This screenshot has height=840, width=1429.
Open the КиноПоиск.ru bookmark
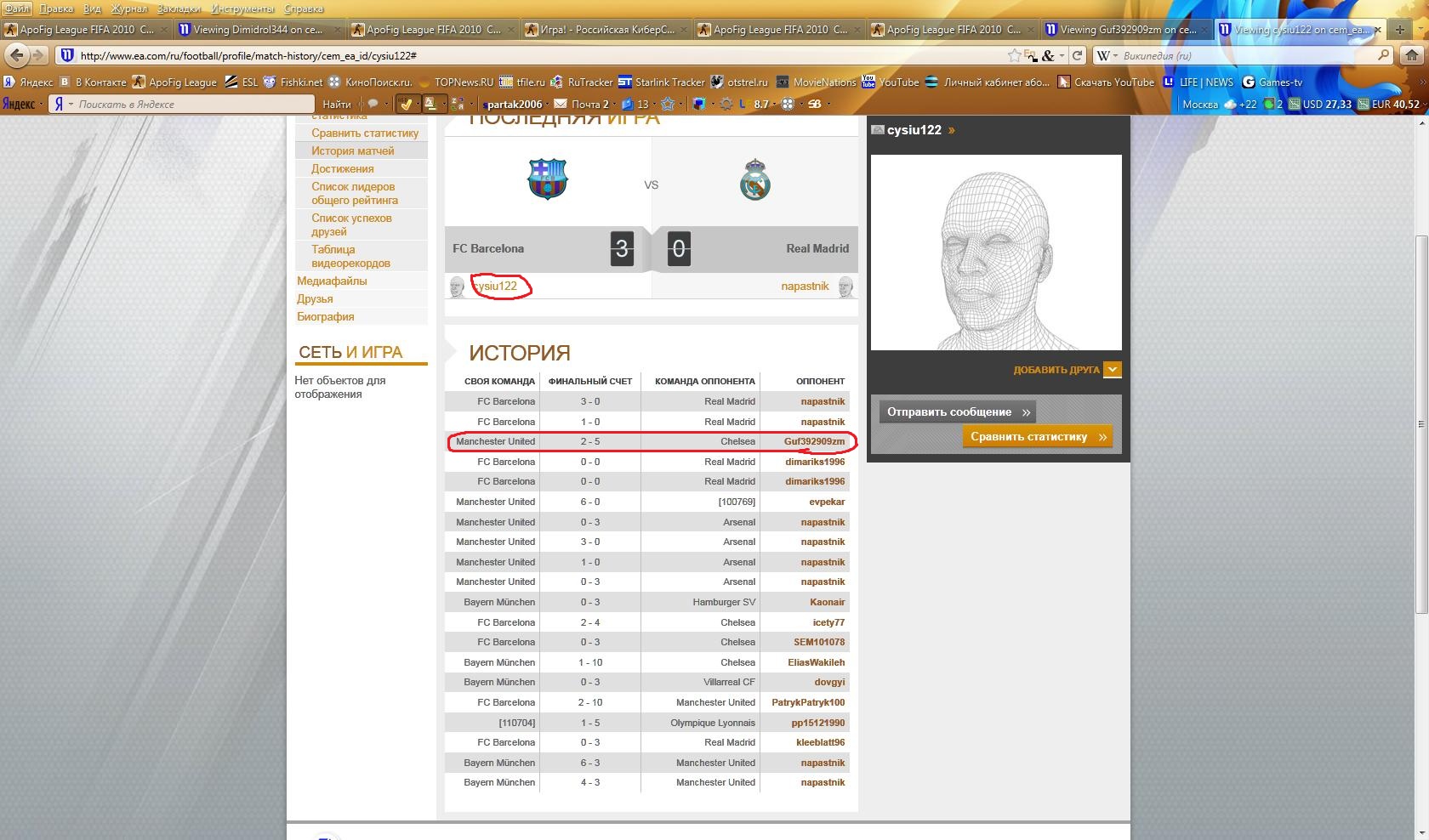pos(370,82)
